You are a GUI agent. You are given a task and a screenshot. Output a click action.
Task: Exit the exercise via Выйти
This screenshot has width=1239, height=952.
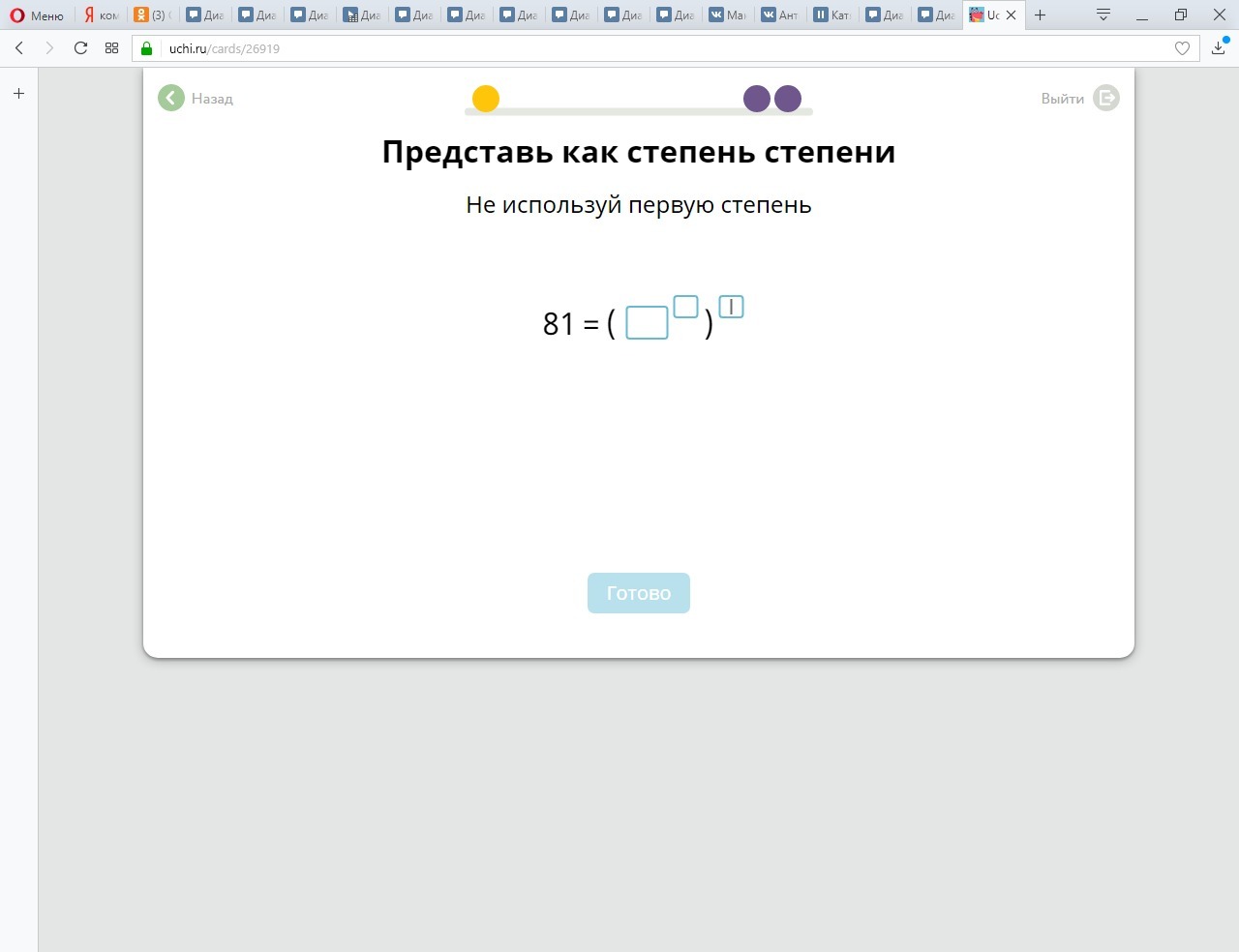pyautogui.click(x=1080, y=98)
